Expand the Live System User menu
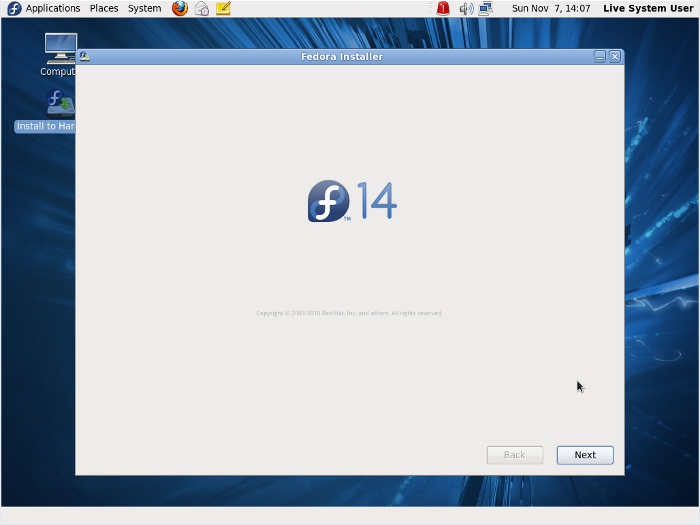 point(647,8)
